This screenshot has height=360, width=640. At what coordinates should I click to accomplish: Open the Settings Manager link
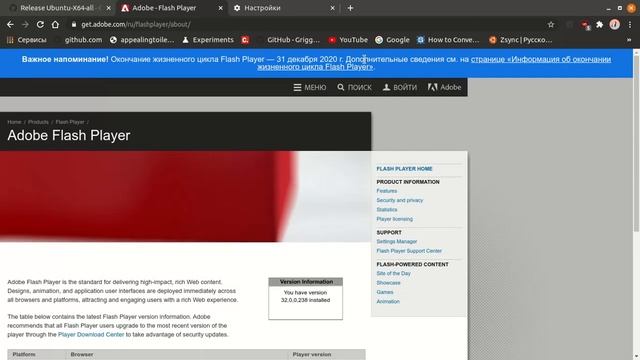396,242
